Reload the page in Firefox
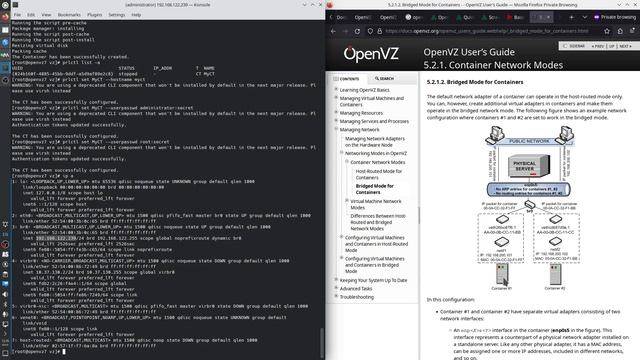The width and height of the screenshot is (640, 360). tap(358, 31)
